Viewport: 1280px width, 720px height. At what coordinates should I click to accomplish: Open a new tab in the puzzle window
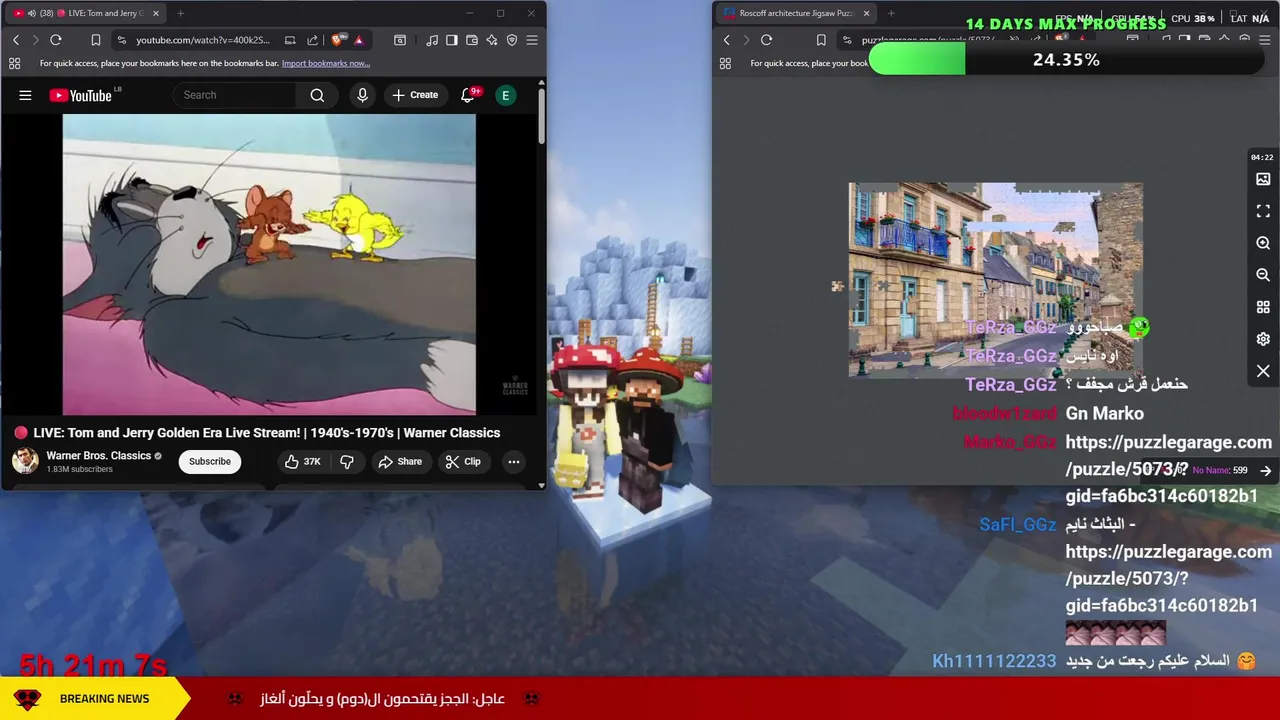tap(891, 13)
